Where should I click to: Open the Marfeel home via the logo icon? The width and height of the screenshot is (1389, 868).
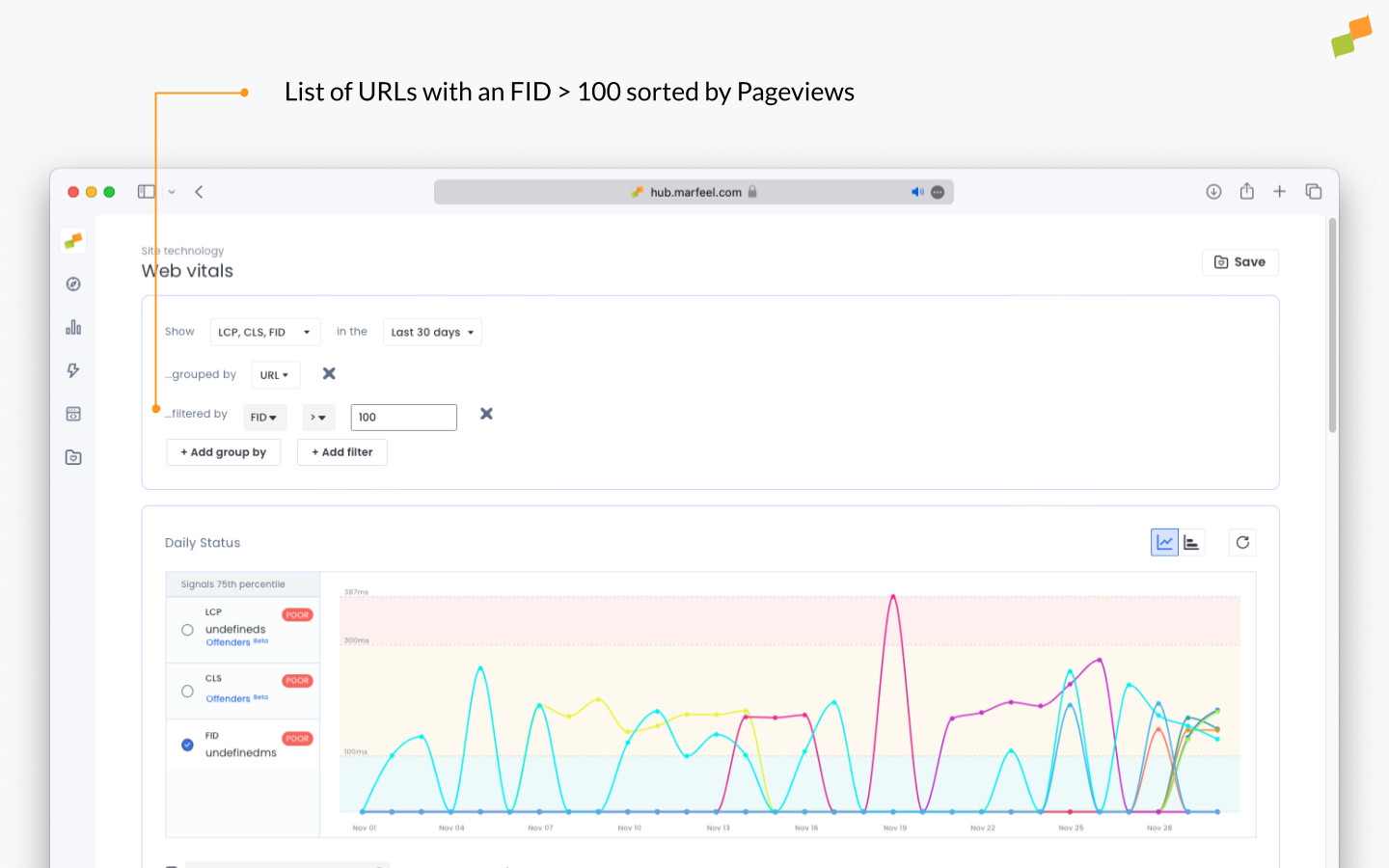pyautogui.click(x=73, y=241)
